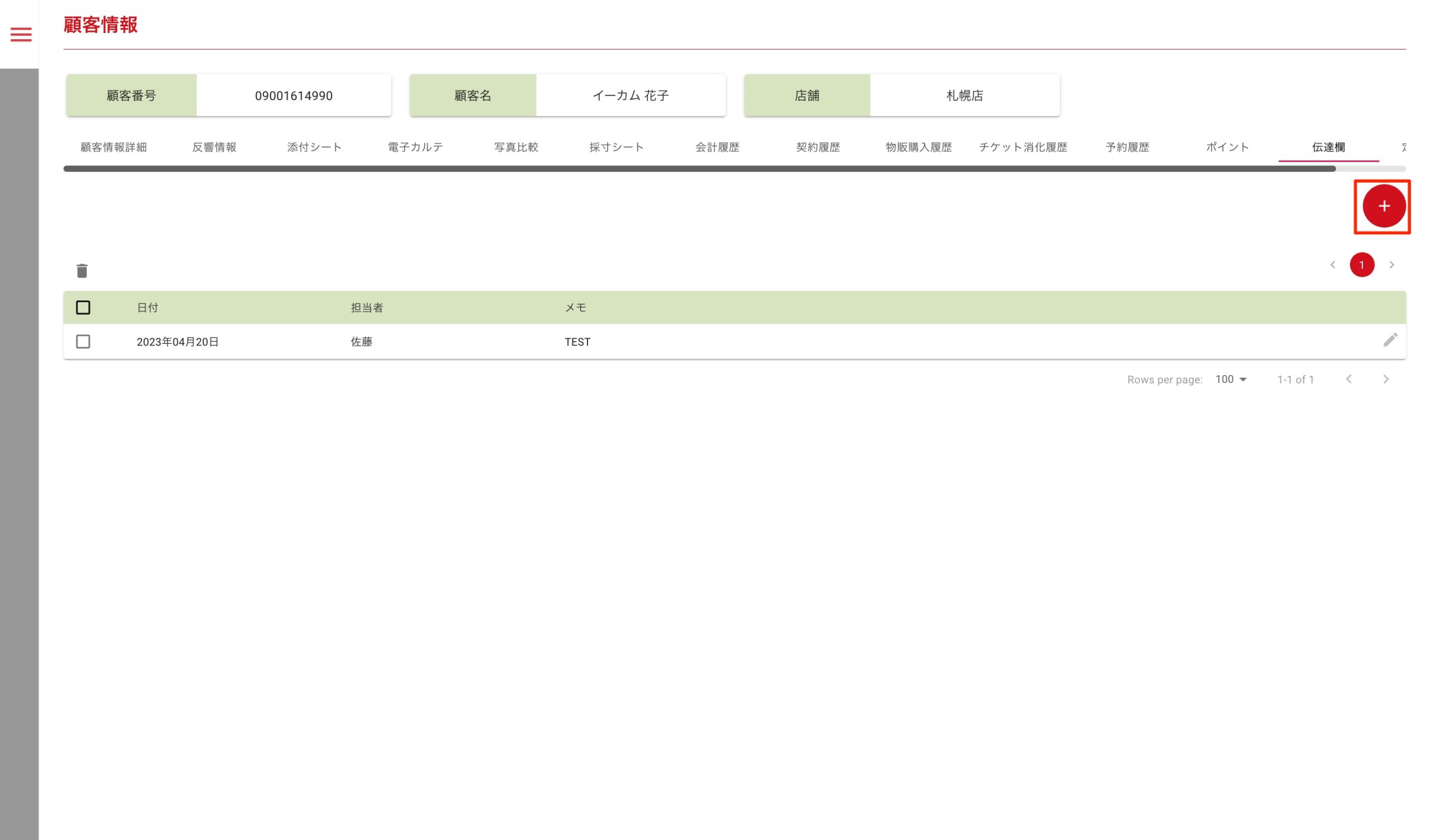This screenshot has height=840, width=1431.
Task: Open the hamburger menu icon
Action: 21,35
